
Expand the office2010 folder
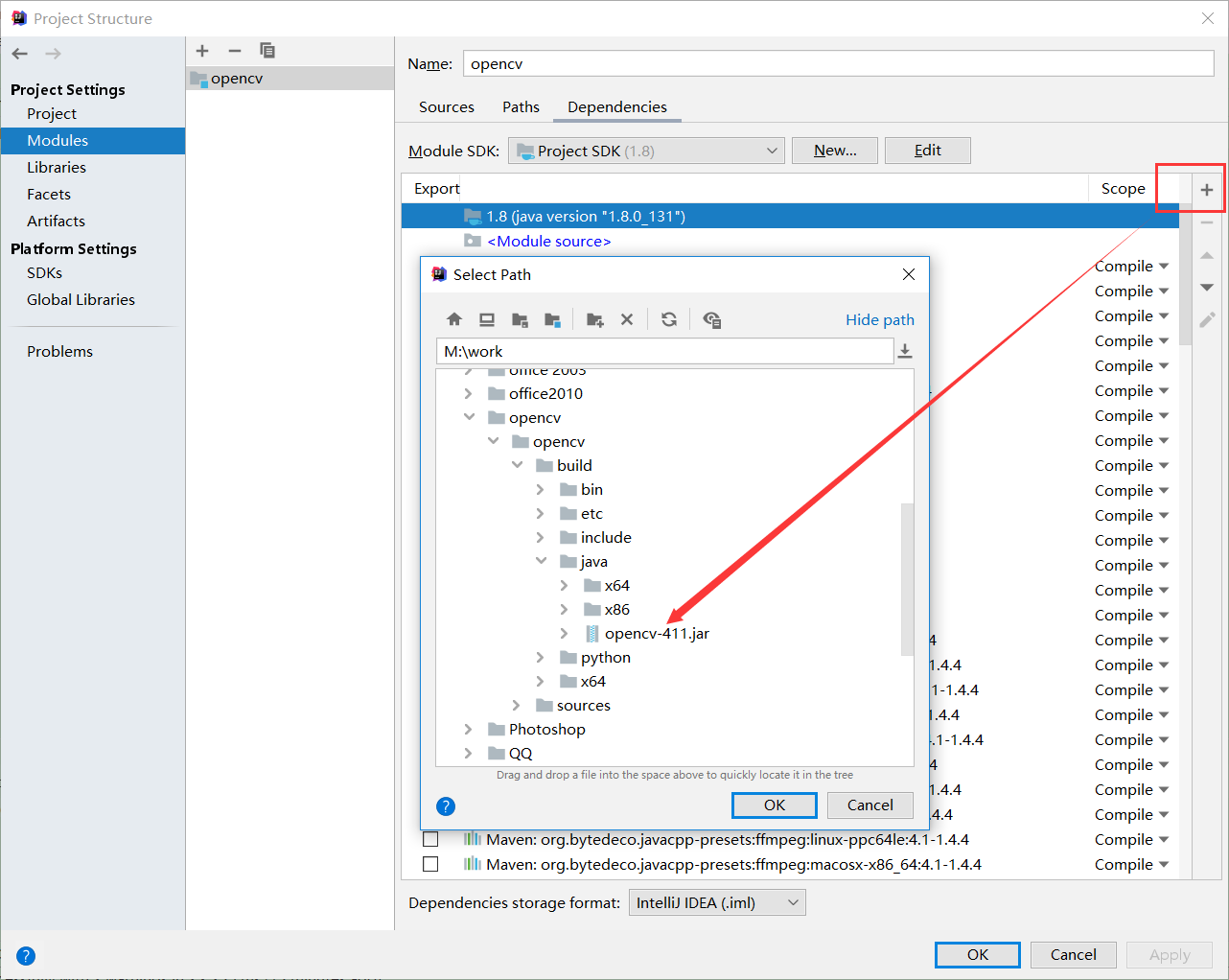[x=468, y=393]
